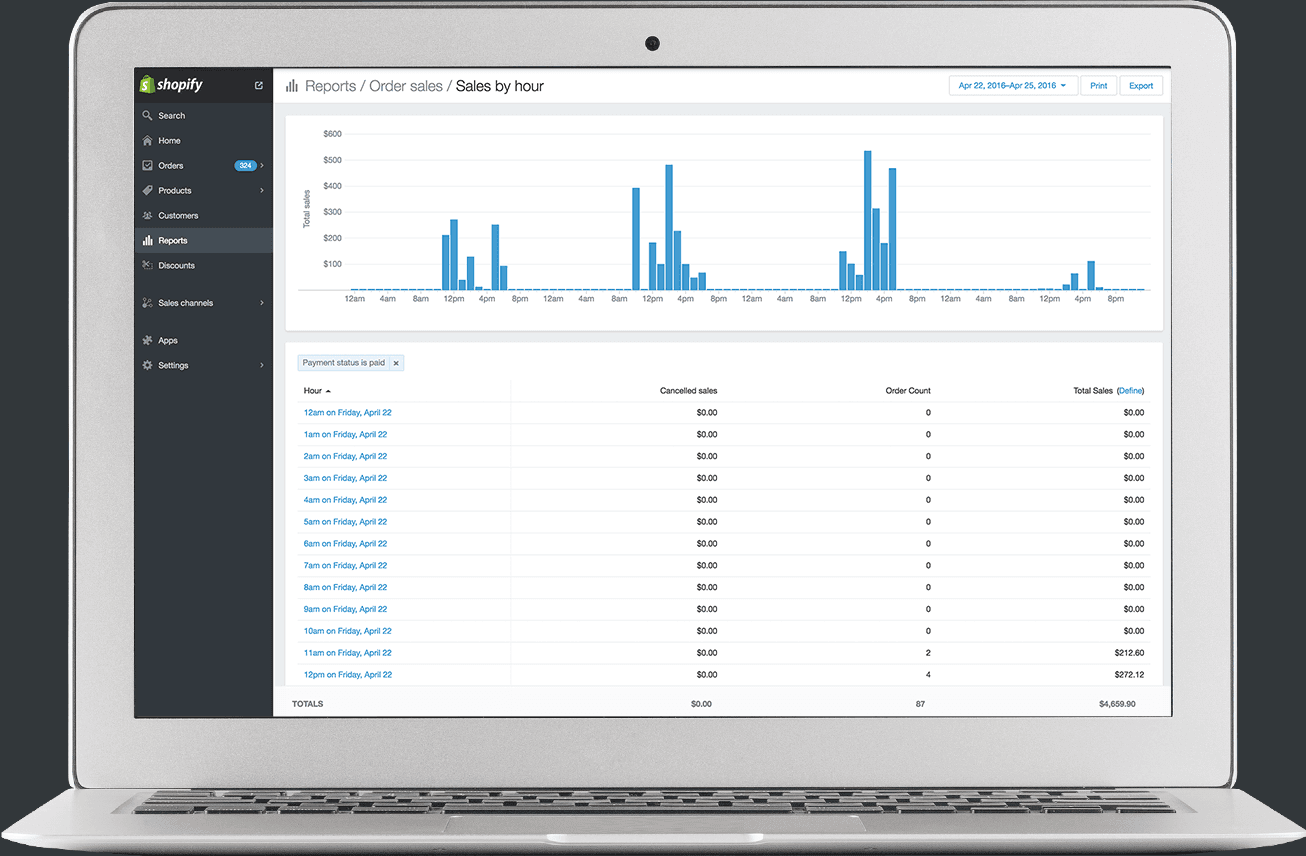The height and width of the screenshot is (856, 1306).
Task: Click the Reports bar chart sidebar icon
Action: (147, 241)
